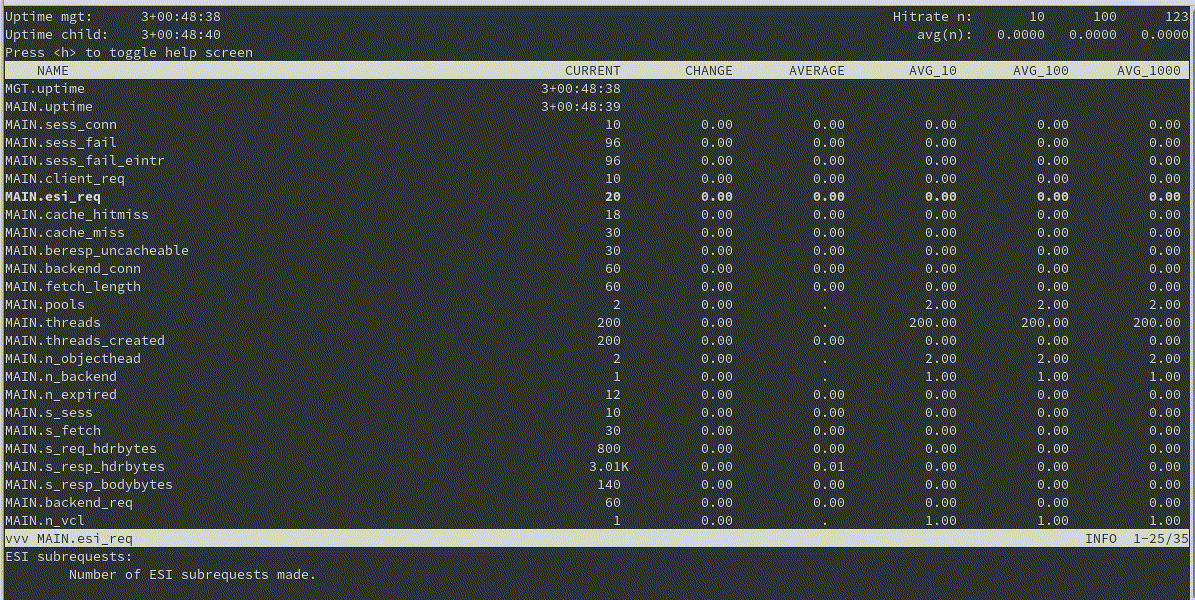This screenshot has height=600, width=1195.
Task: Click the NAME column header
Action: coord(53,70)
